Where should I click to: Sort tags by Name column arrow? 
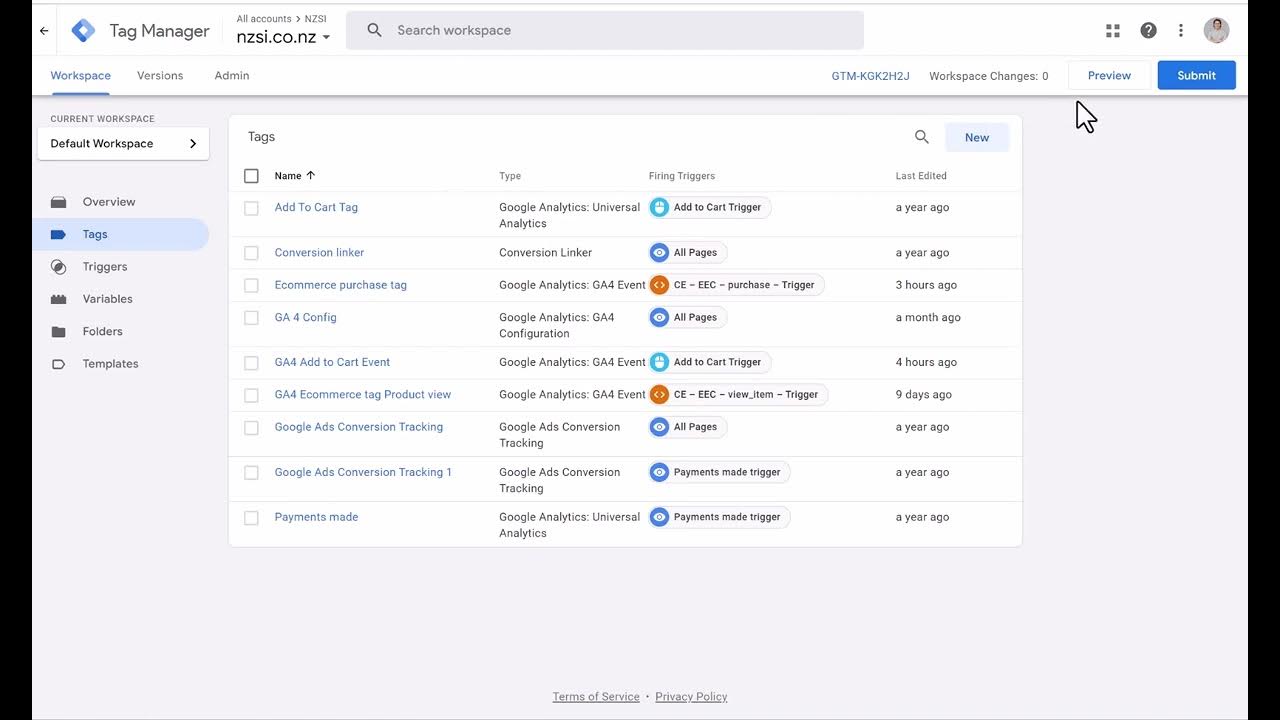(310, 176)
